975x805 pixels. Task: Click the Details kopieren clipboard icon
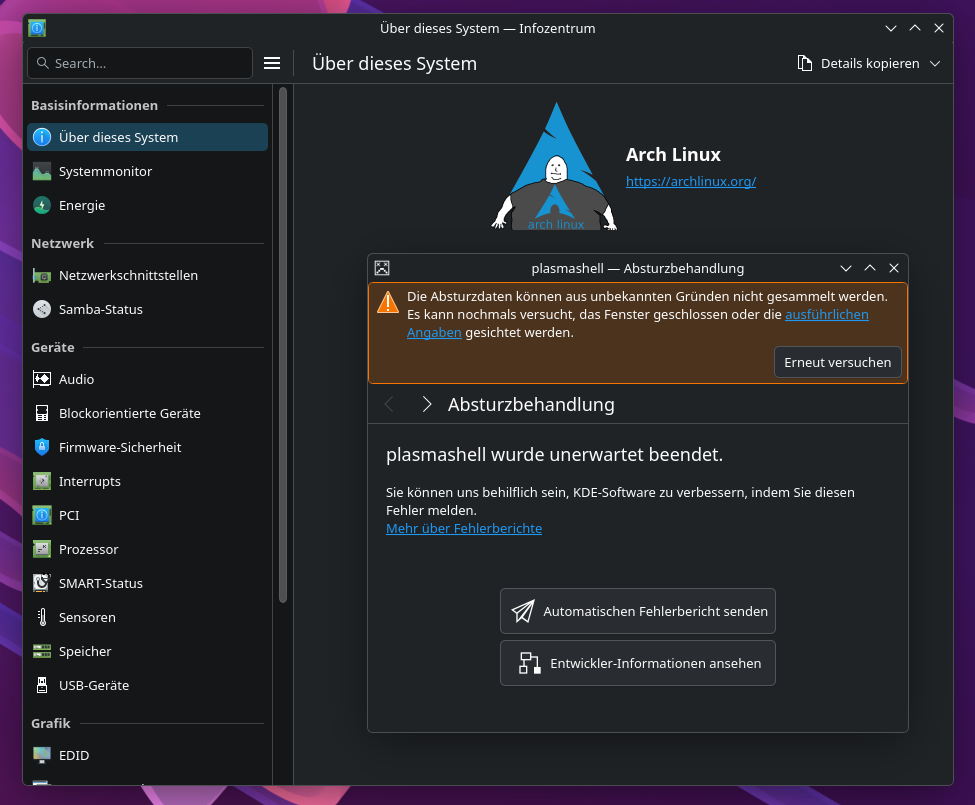[x=805, y=63]
